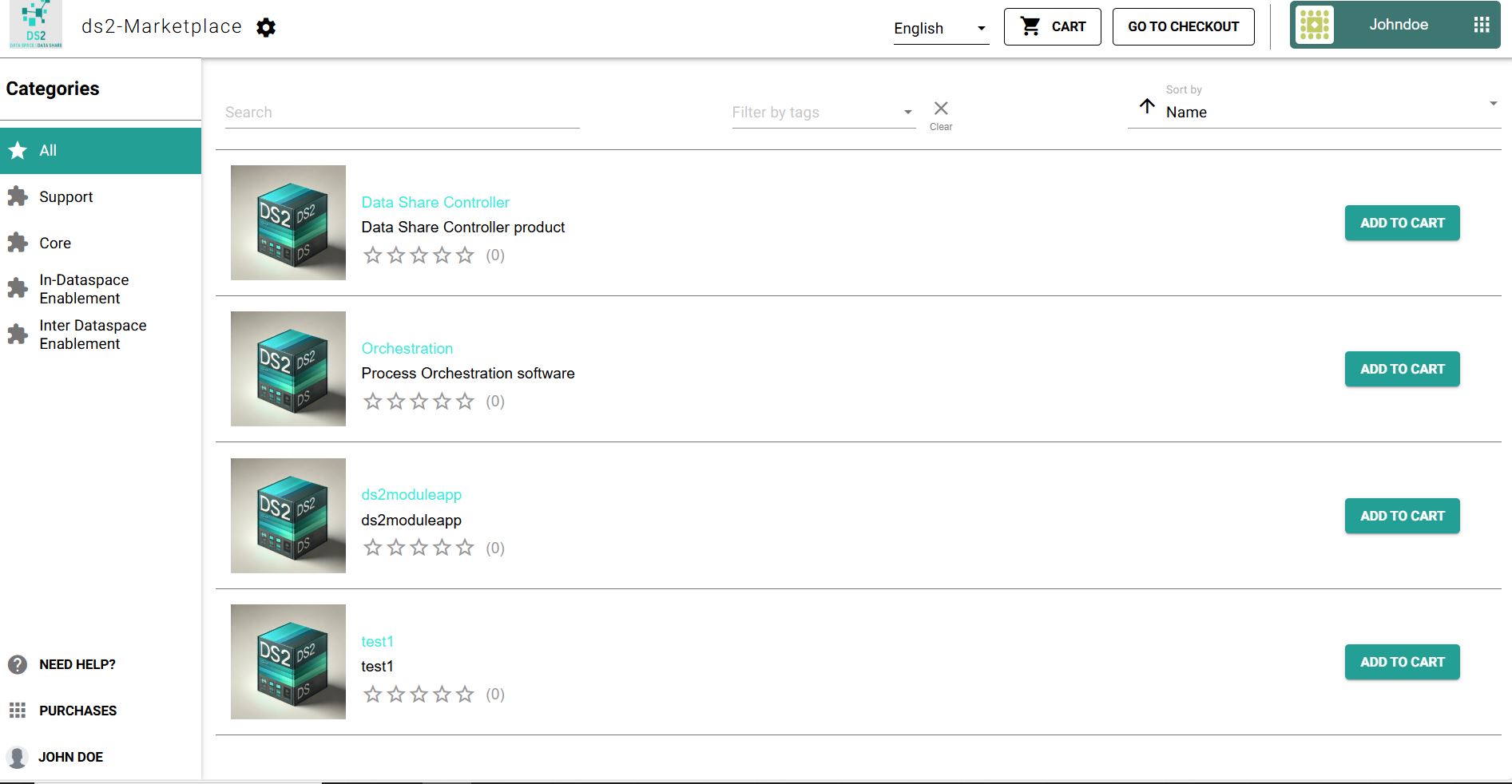1512x784 pixels.
Task: Click the Go To Checkout button
Action: tap(1183, 26)
